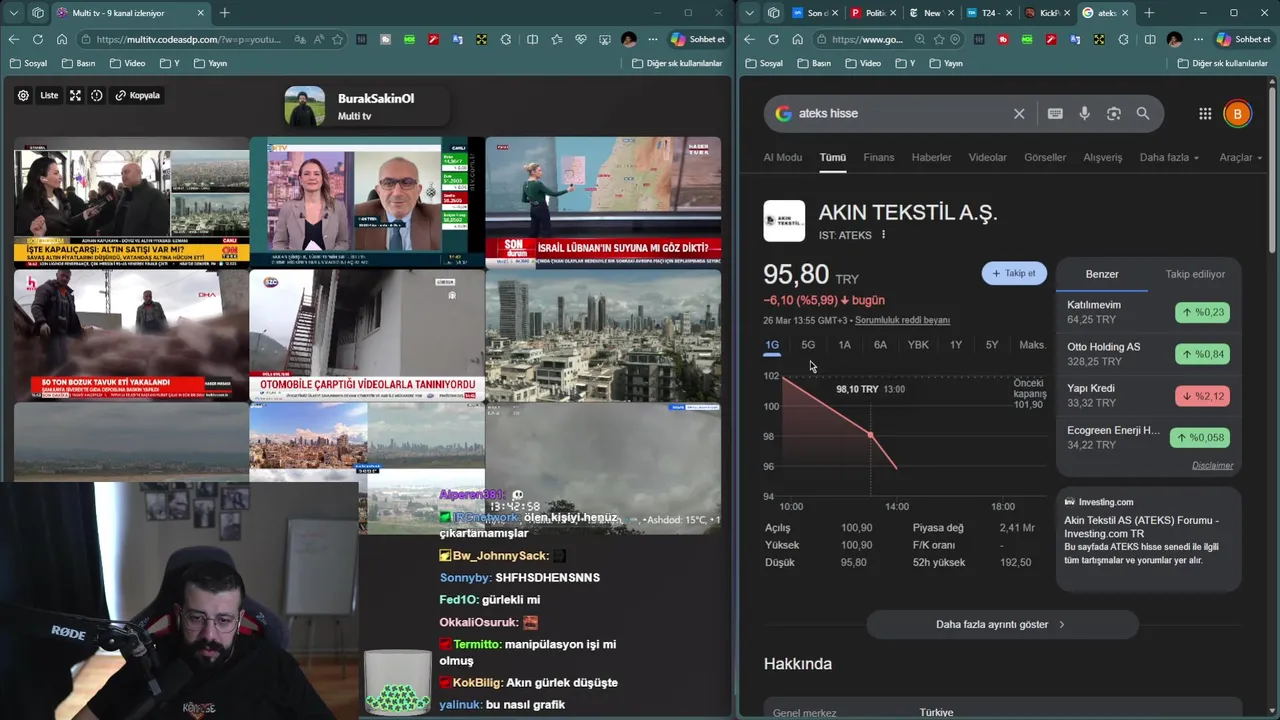The image size is (1280, 720).
Task: Start voice search with microphone icon
Action: point(1084,114)
